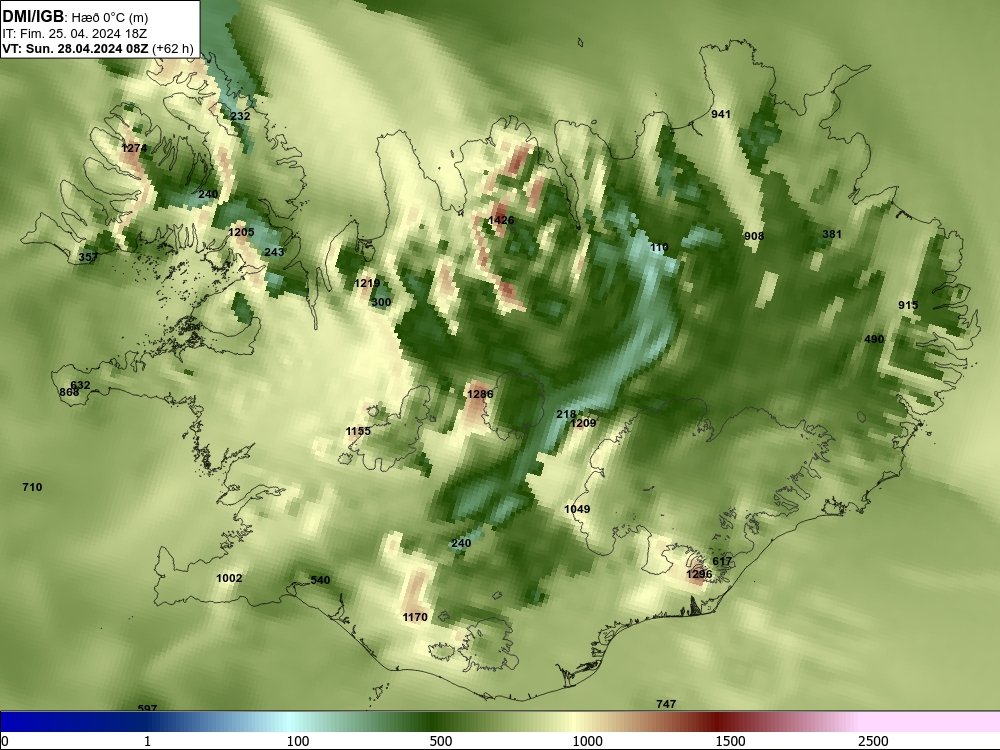Click the 941 height value
The image size is (1000, 750).
(721, 114)
